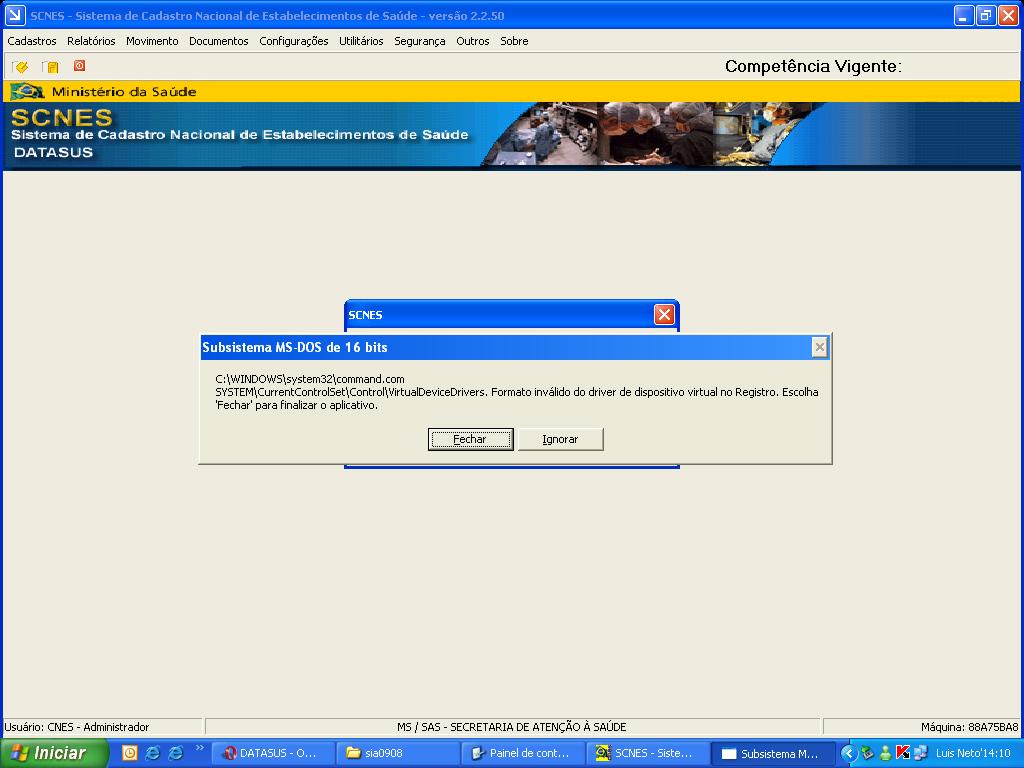1024x768 pixels.
Task: Click the red K antivirus tray icon
Action: pyautogui.click(x=903, y=753)
